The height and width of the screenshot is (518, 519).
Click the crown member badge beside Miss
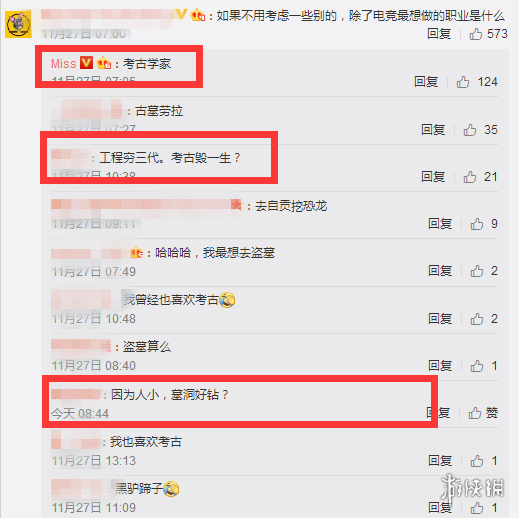tap(103, 63)
